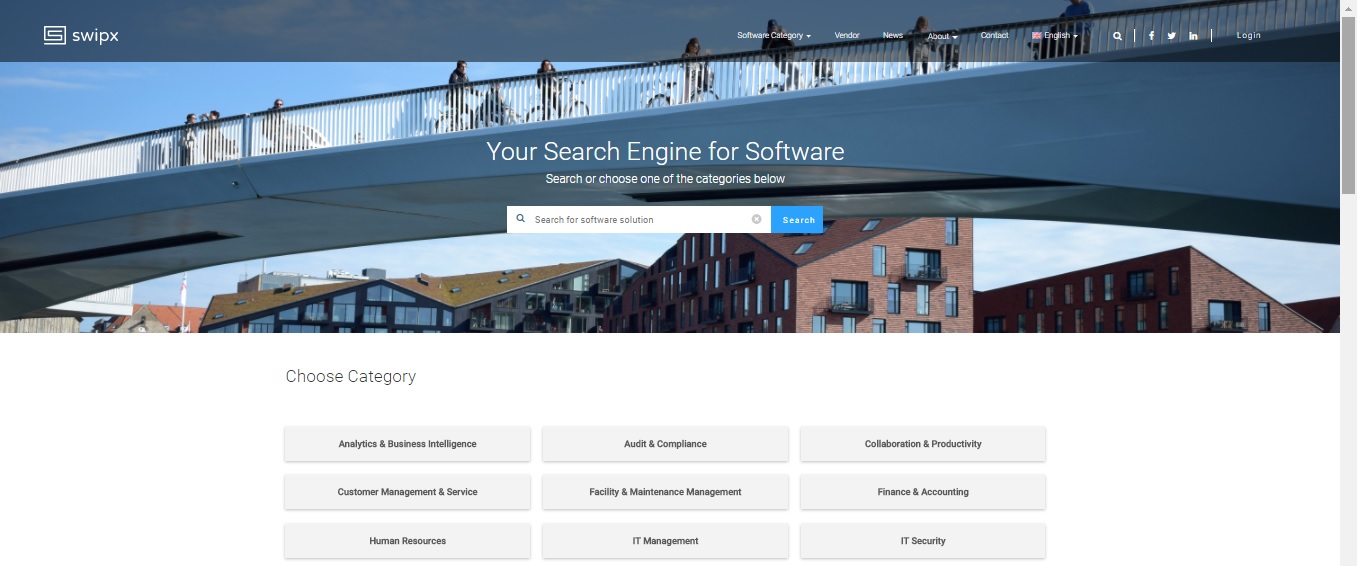
Task: Open the News menu item
Action: [892, 36]
